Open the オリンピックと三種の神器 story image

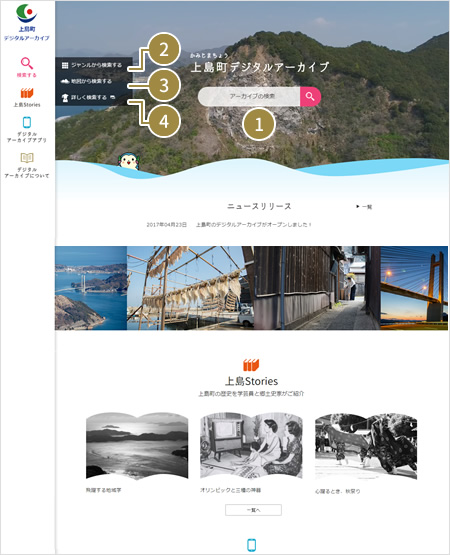click(251, 446)
